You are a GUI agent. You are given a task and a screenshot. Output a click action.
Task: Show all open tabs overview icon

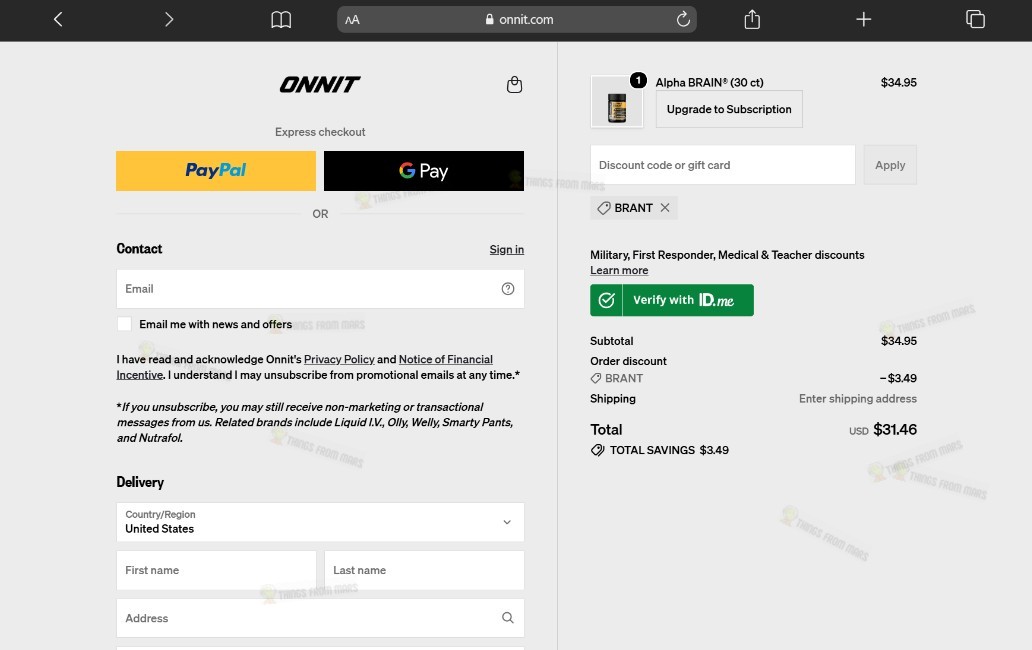click(975, 19)
